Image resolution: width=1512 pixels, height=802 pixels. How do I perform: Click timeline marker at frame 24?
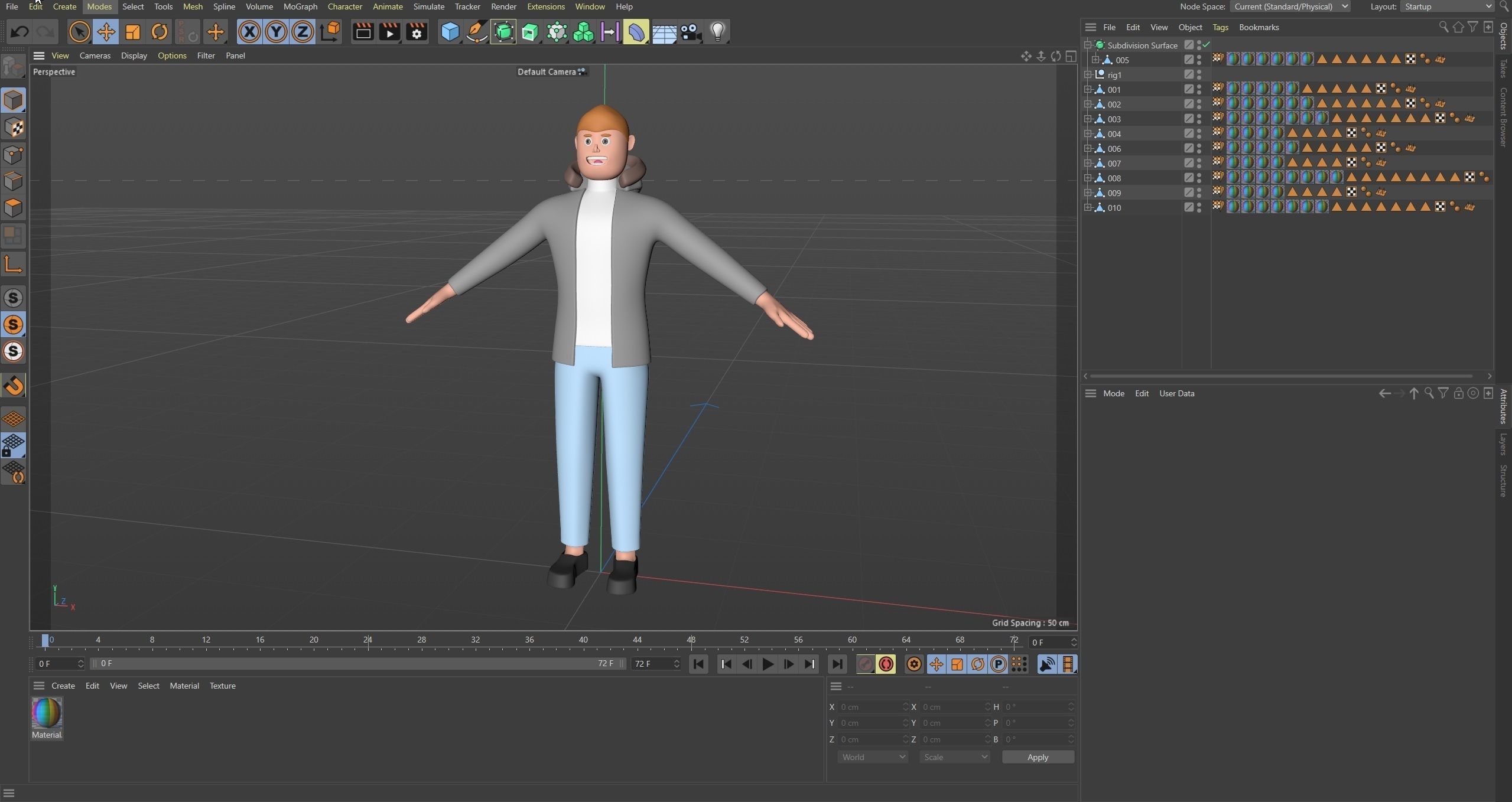pyautogui.click(x=368, y=640)
